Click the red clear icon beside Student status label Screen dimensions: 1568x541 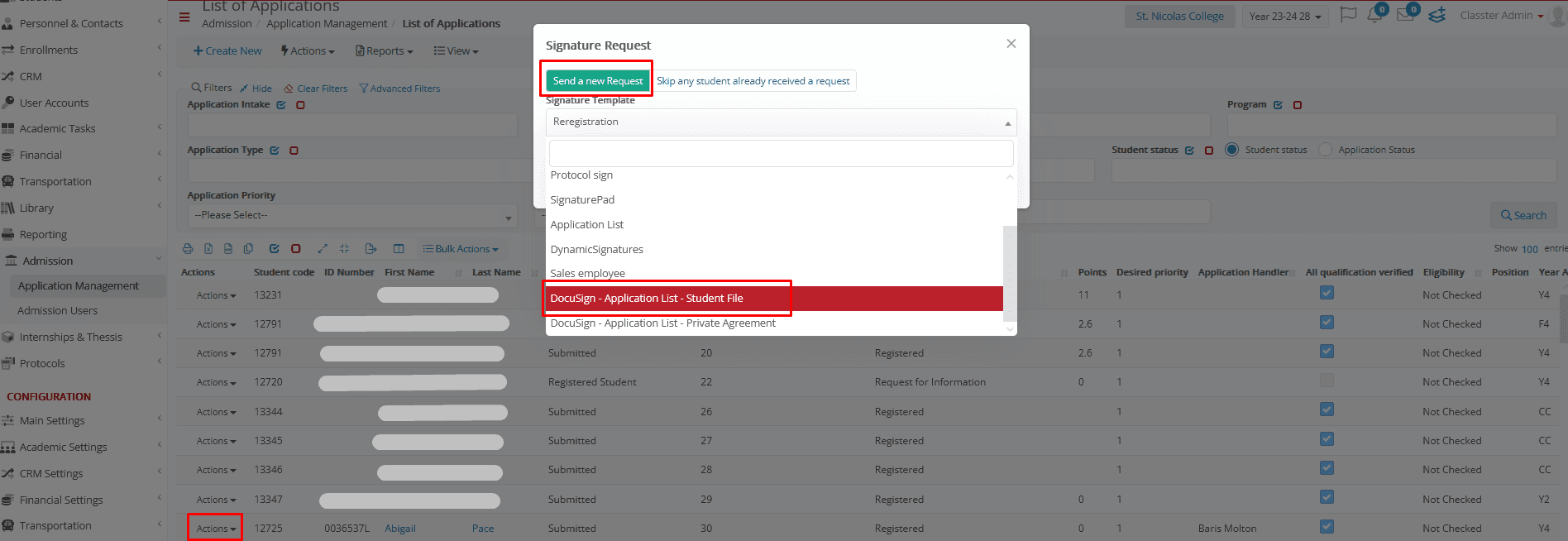click(x=1209, y=151)
